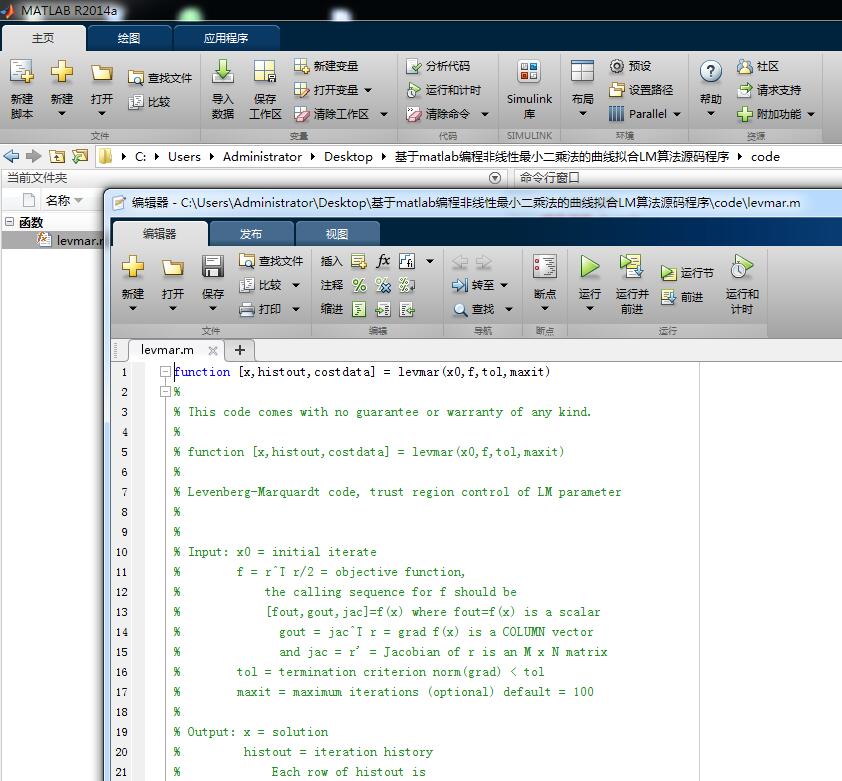Expand the Add-Ons dropdown arrow

coord(811,114)
